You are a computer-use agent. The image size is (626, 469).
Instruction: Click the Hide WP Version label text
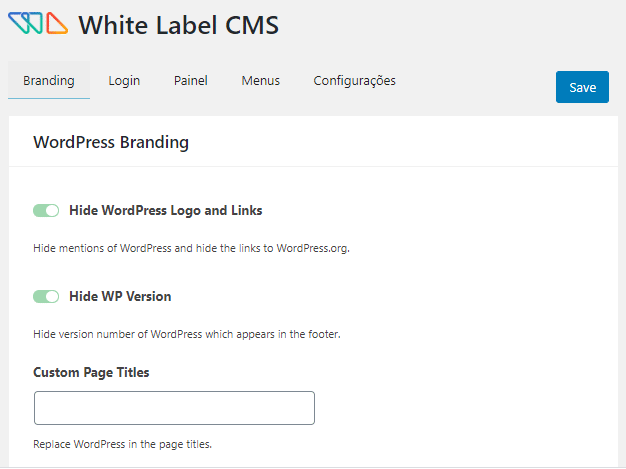[120, 296]
